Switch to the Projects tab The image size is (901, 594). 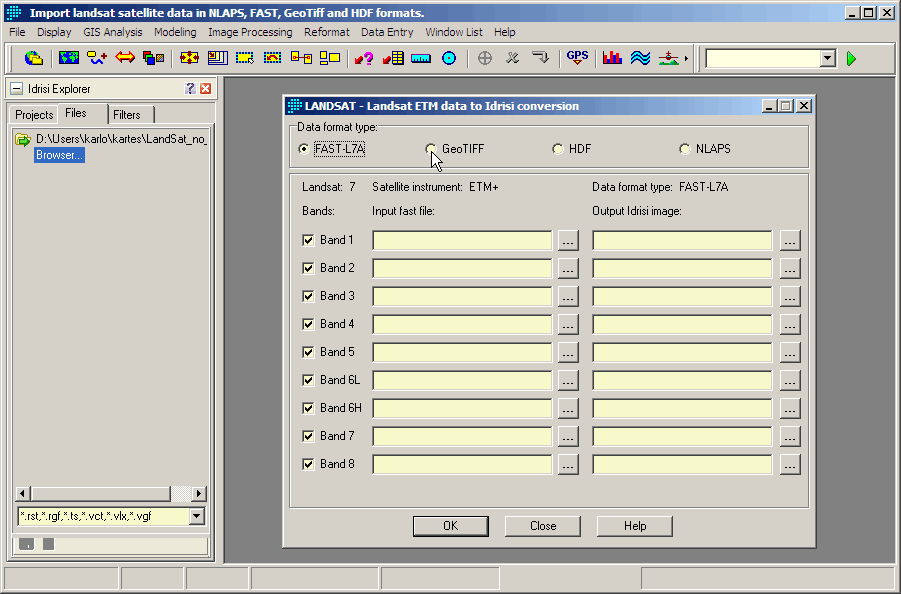point(34,115)
